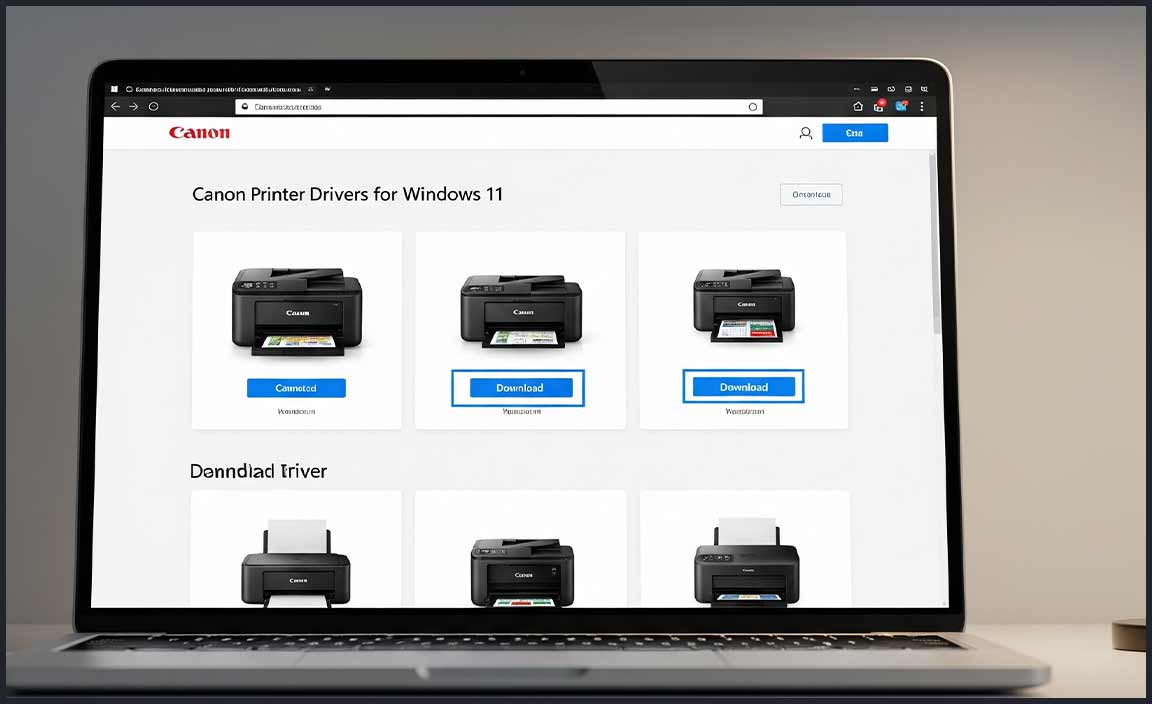Select the right printer image in the top row
1152x704 pixels.
click(744, 305)
